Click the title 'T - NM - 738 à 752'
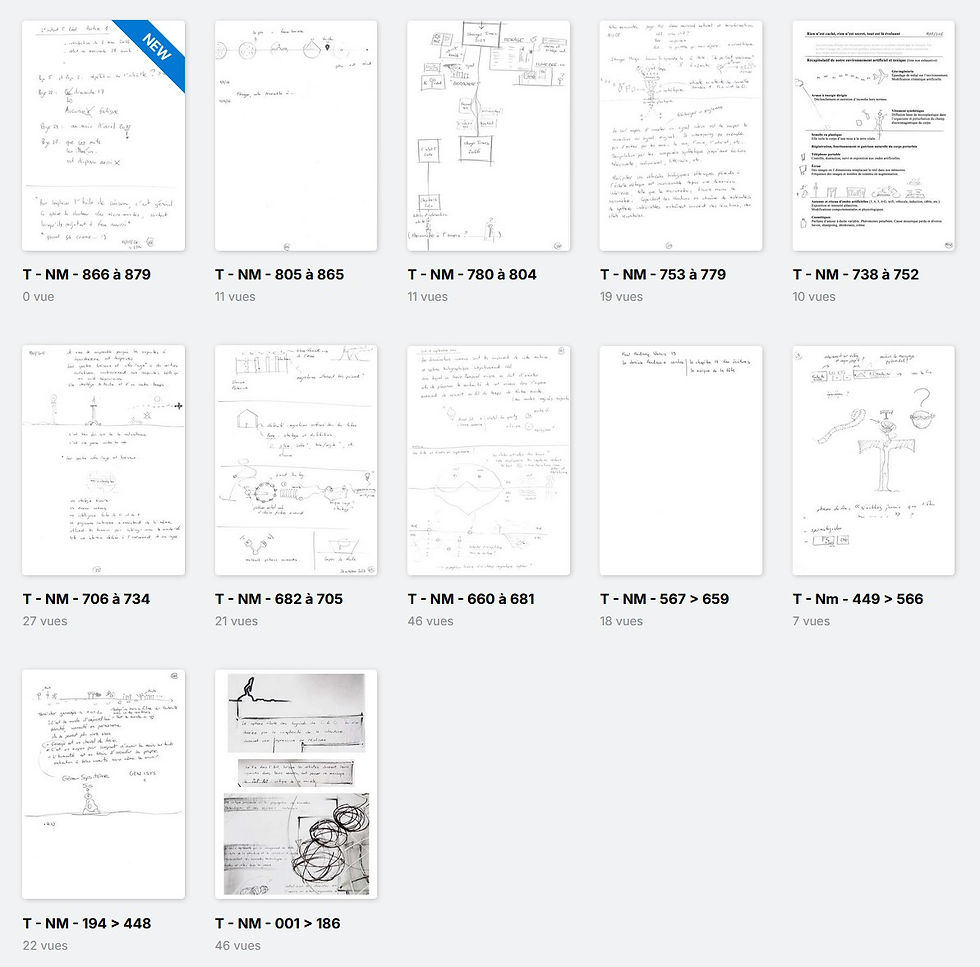The image size is (980, 967). click(x=856, y=274)
